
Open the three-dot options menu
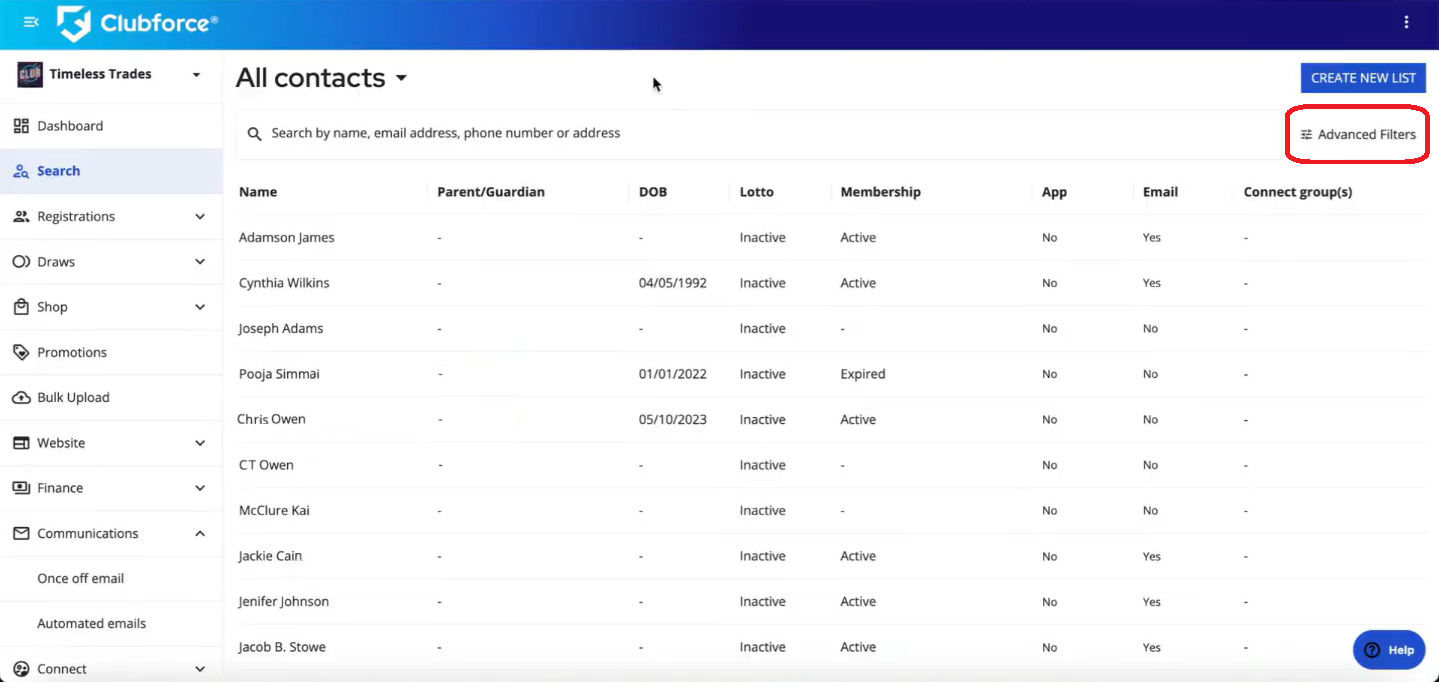[1406, 22]
